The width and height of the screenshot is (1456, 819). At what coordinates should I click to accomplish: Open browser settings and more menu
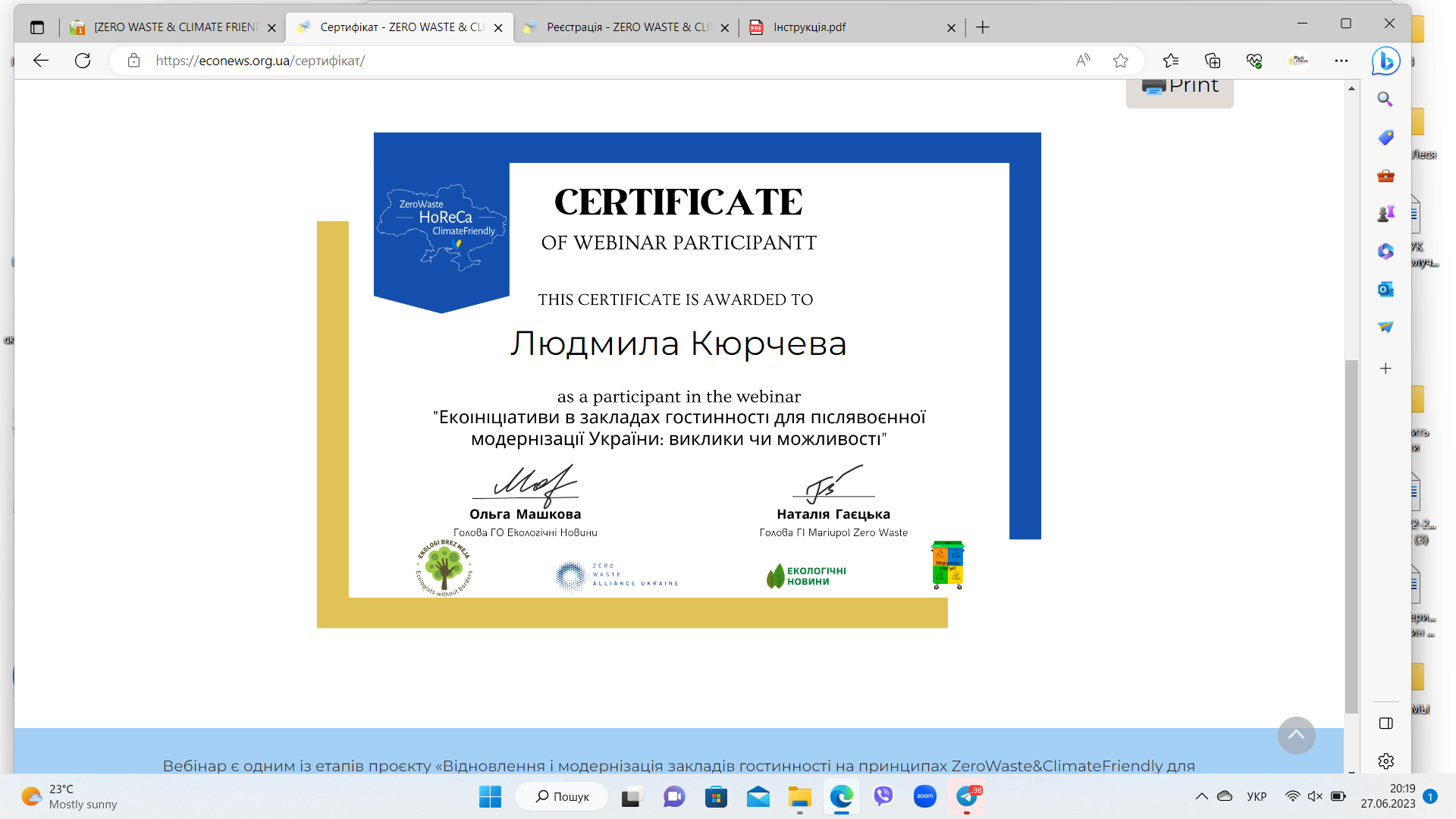point(1341,61)
